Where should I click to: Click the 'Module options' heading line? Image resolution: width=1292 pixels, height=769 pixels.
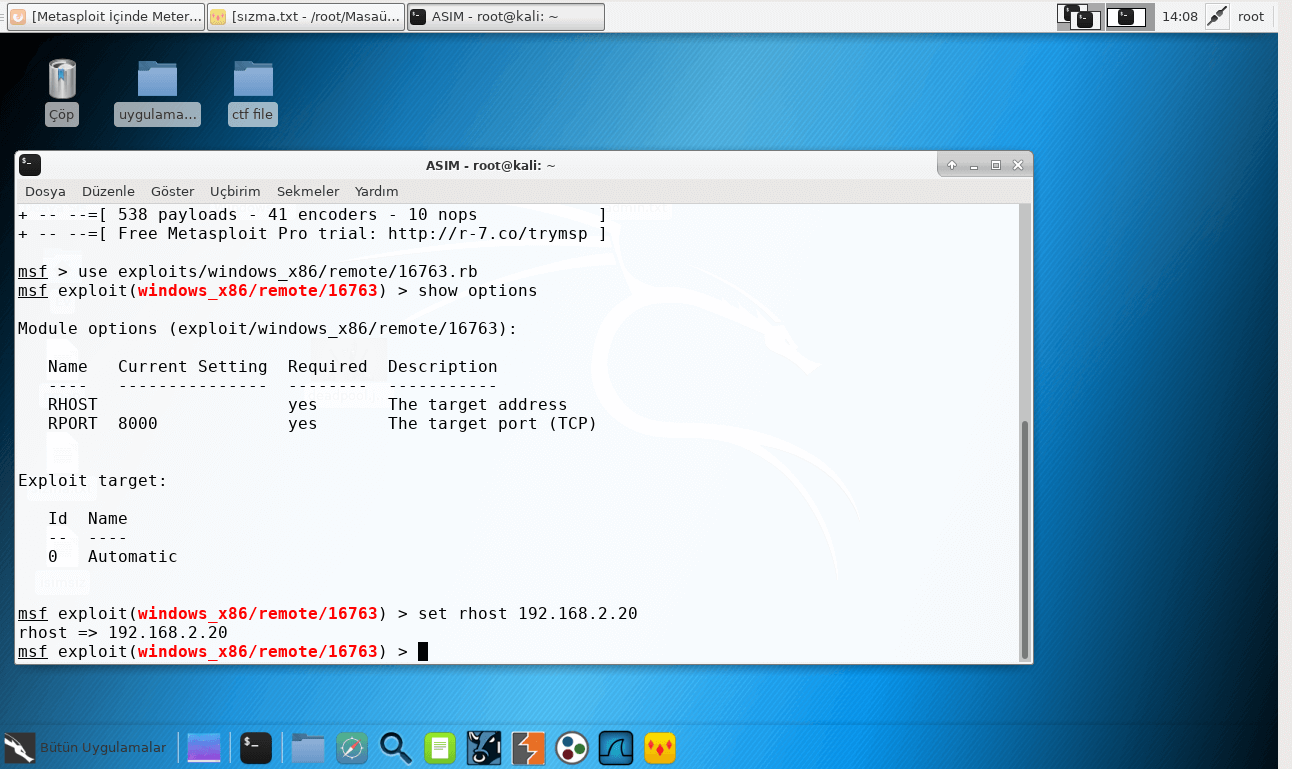268,329
